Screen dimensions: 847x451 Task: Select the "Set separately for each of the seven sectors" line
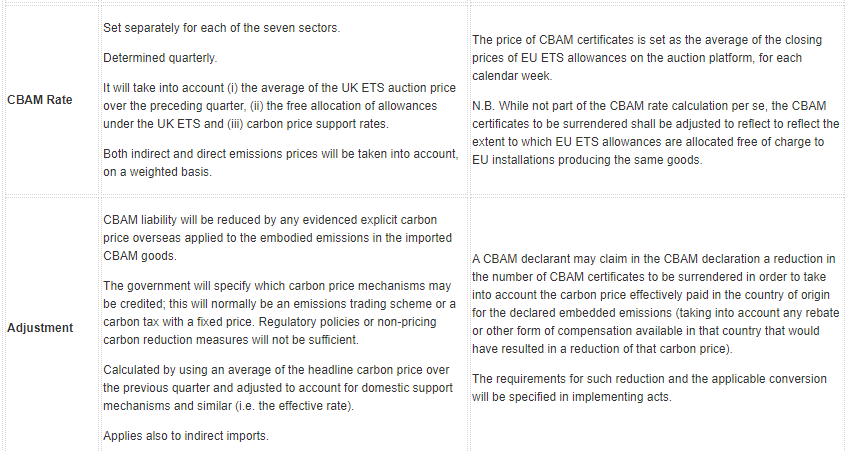point(221,26)
